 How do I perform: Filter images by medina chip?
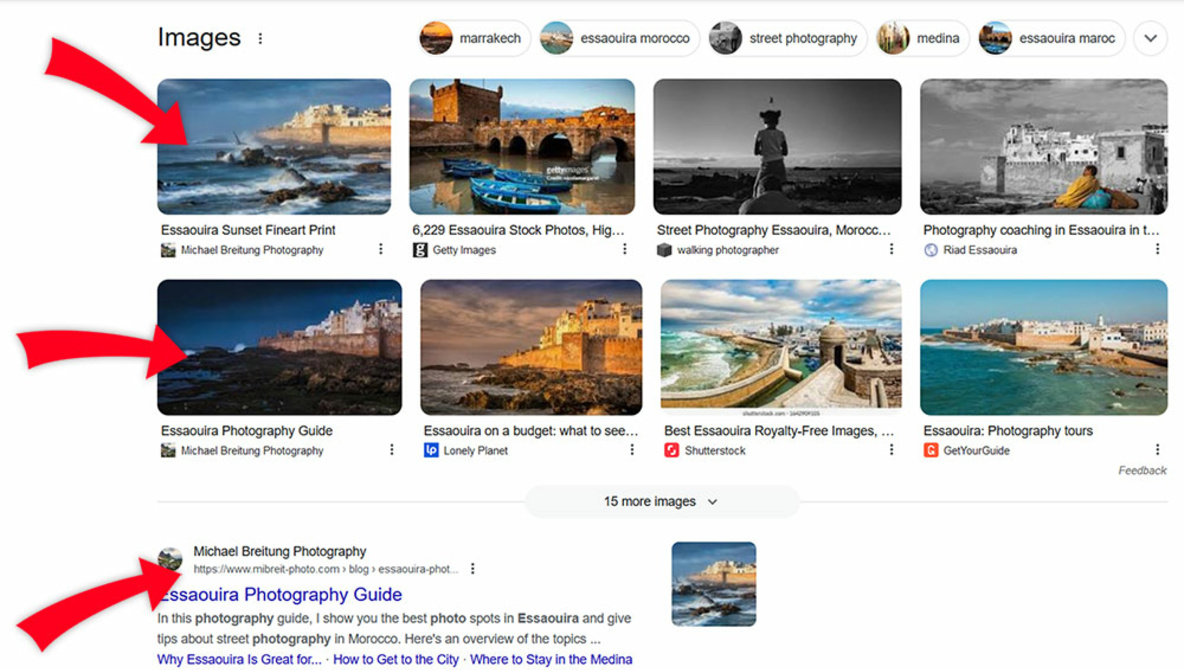coord(922,39)
